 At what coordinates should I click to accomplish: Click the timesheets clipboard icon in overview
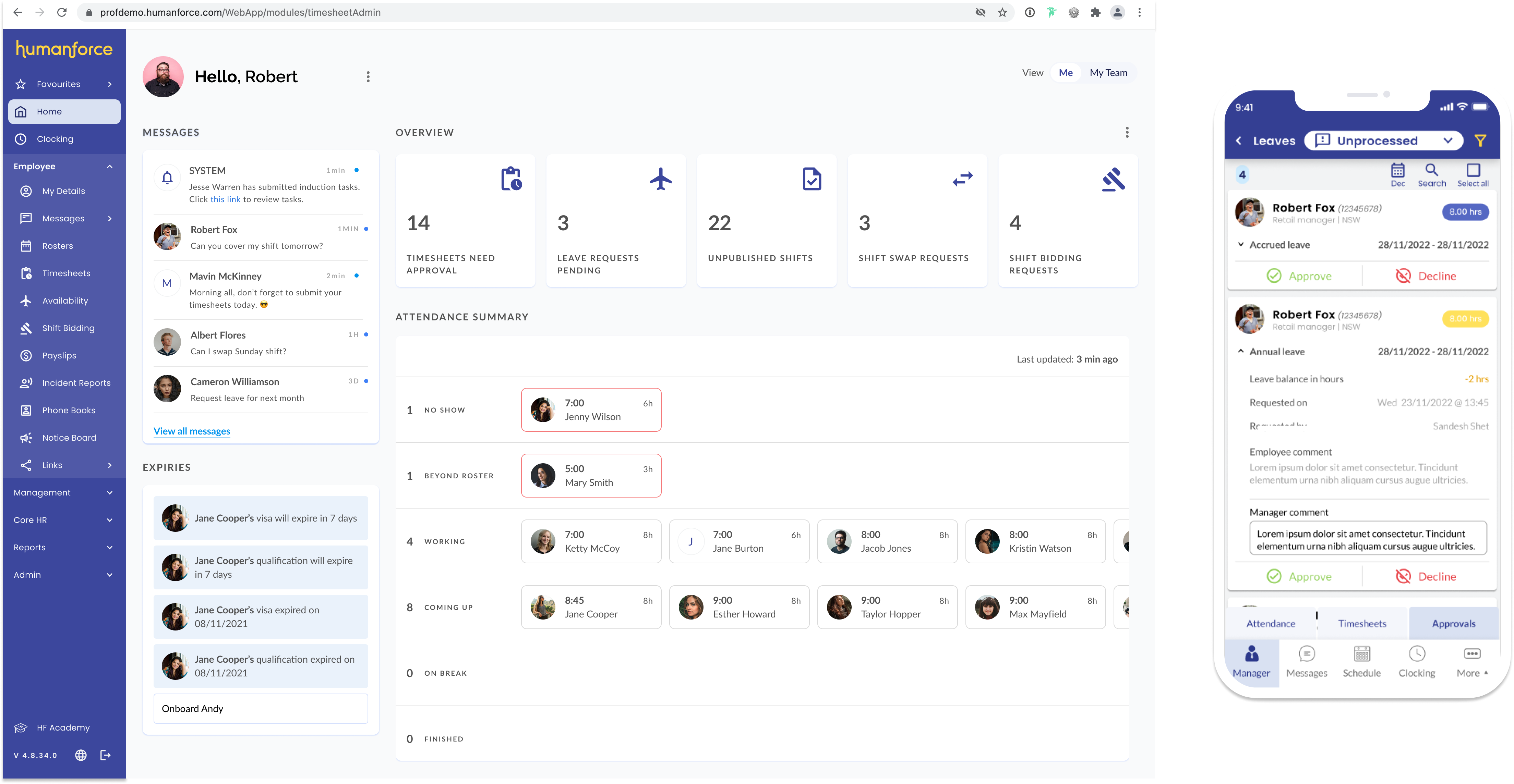coord(511,179)
